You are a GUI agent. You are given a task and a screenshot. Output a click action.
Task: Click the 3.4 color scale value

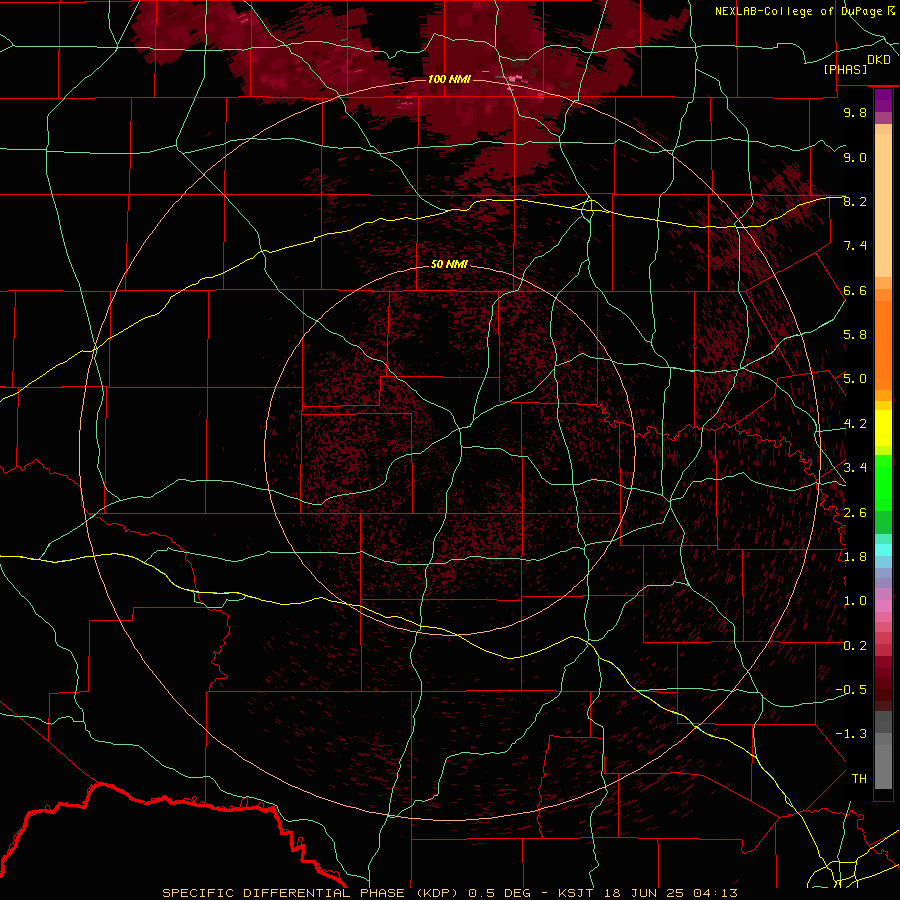tap(855, 468)
